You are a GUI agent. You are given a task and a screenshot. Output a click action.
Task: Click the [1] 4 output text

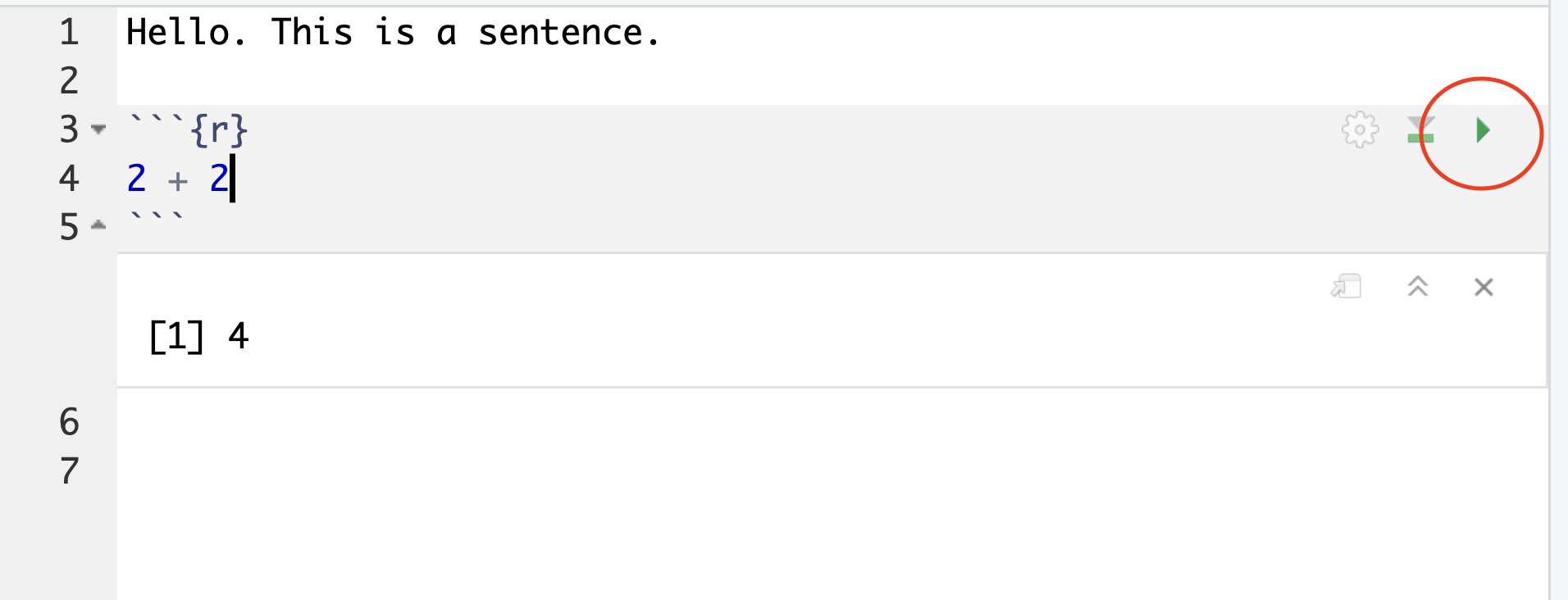[198, 336]
